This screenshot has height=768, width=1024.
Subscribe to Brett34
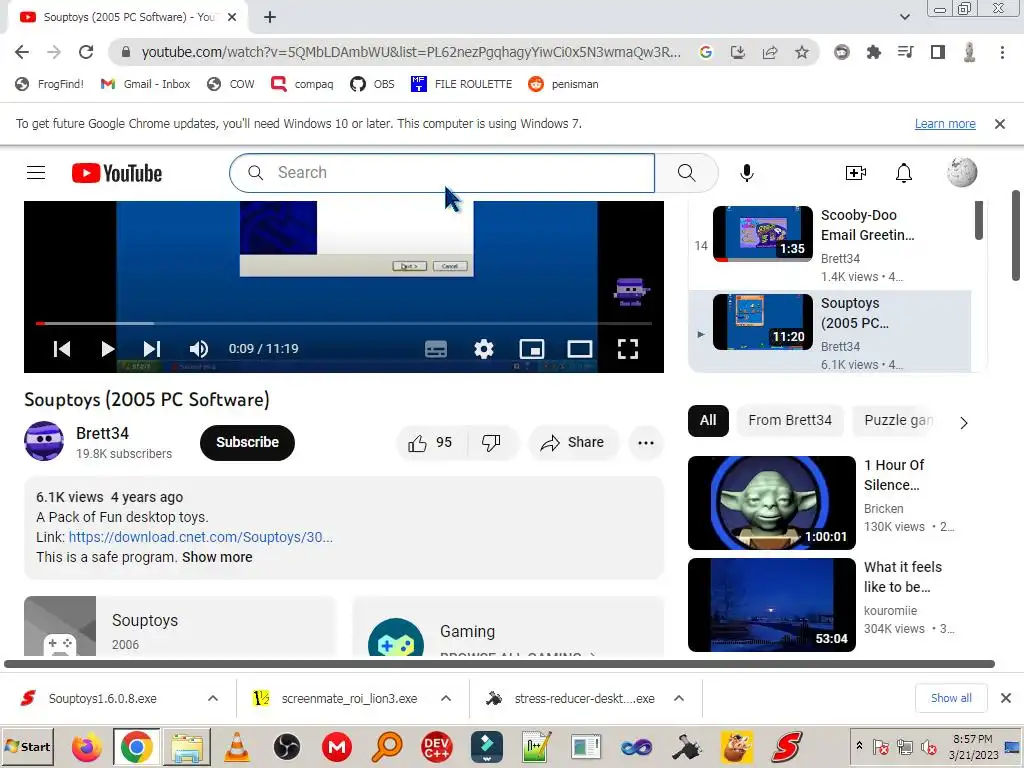click(x=248, y=443)
